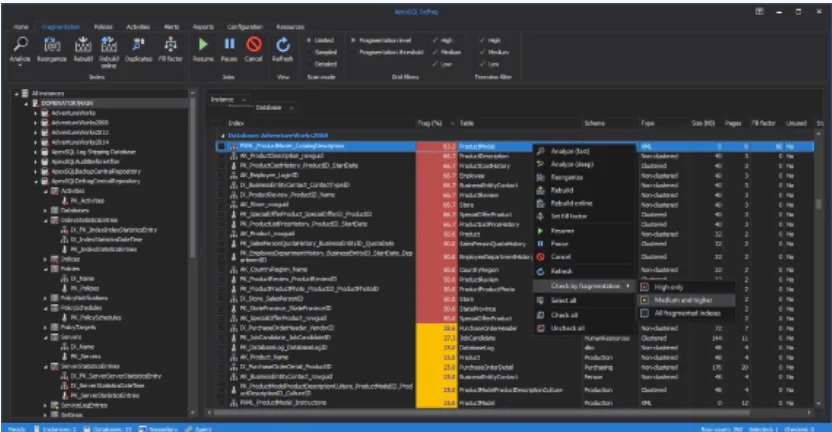
Task: Open the Instance grouping dropdown
Action: pos(244,99)
